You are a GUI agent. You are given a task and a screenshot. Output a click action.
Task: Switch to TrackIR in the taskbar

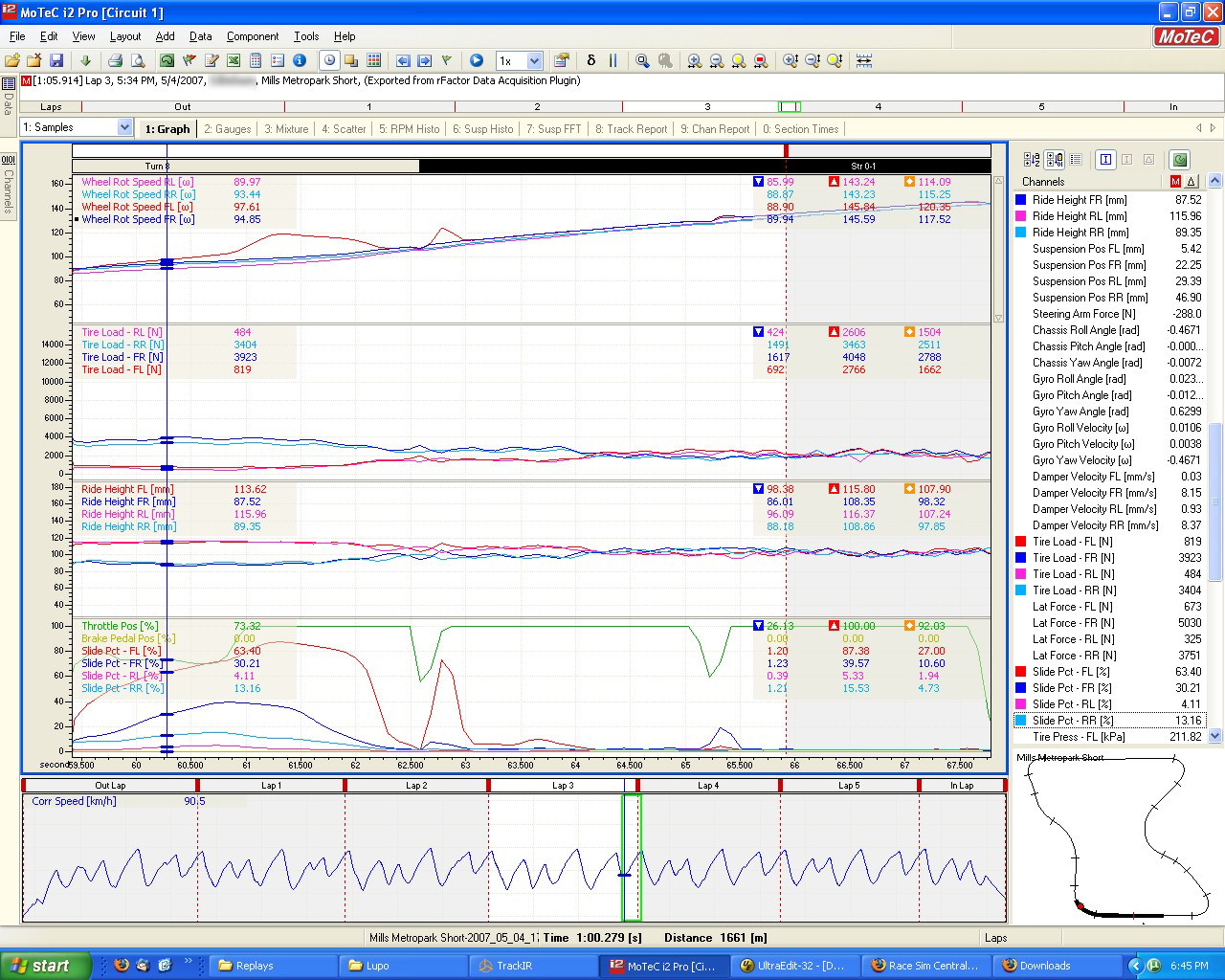click(x=534, y=966)
